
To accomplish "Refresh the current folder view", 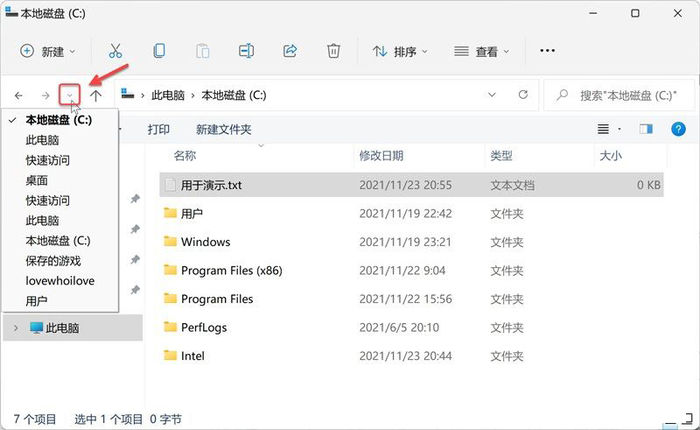I will [x=523, y=95].
